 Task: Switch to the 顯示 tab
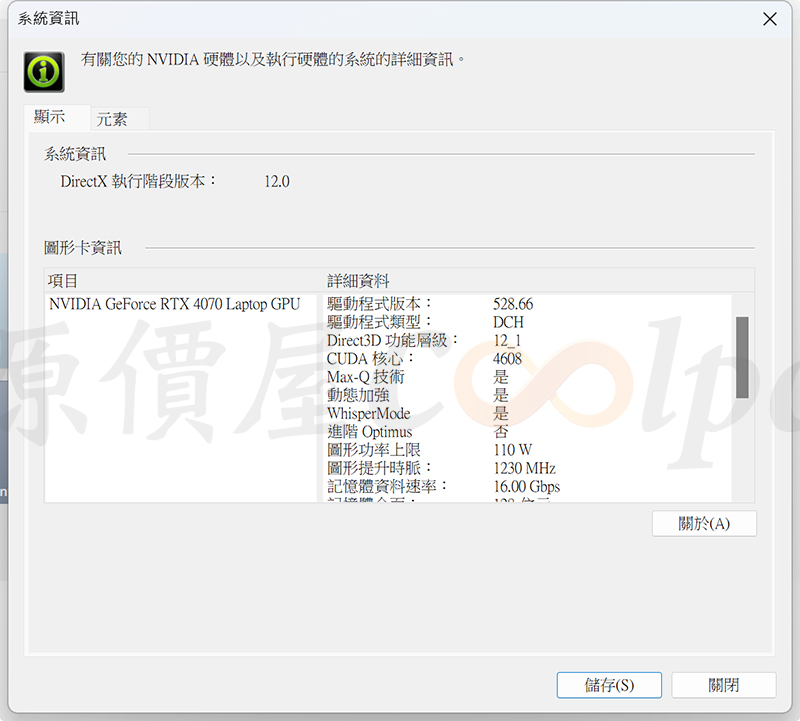click(57, 117)
